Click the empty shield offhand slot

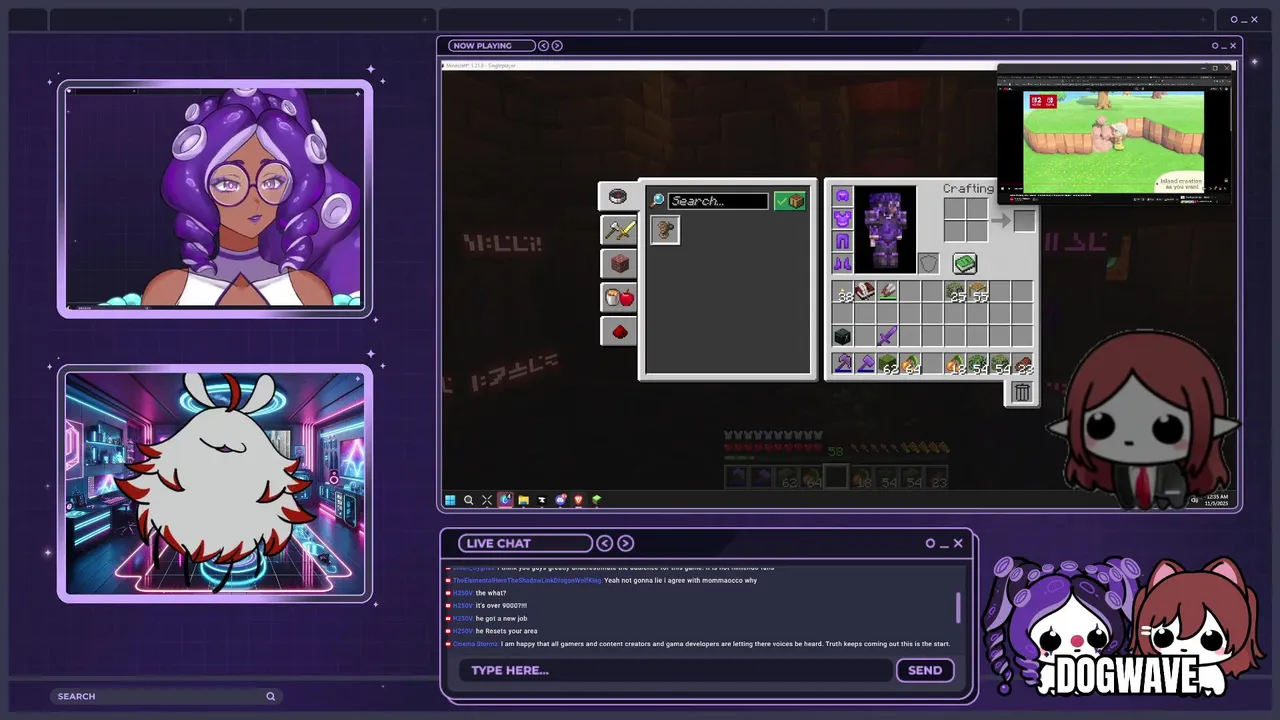click(929, 263)
